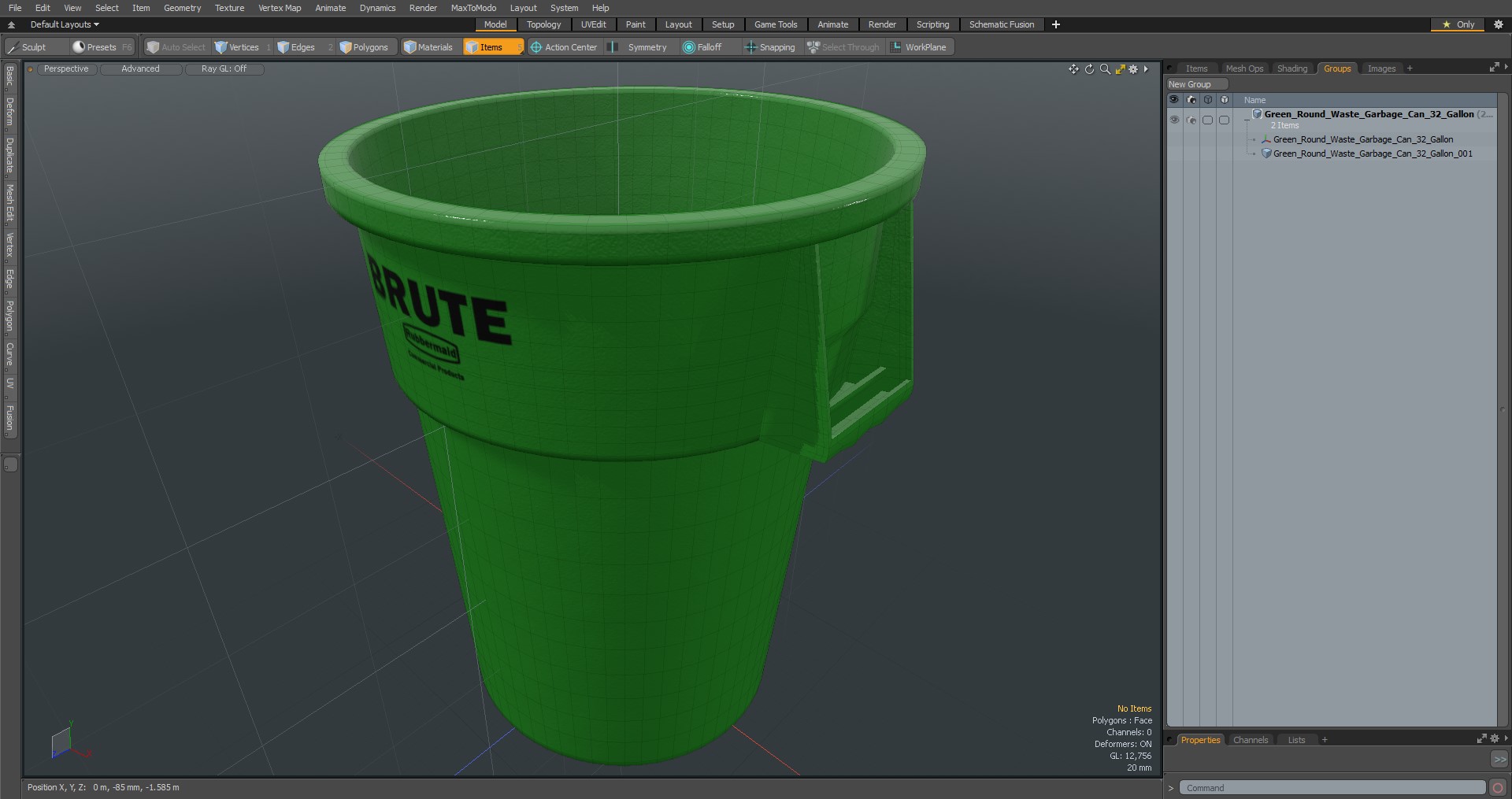Add a new panel tab next to Images
1512x799 pixels.
(1410, 68)
